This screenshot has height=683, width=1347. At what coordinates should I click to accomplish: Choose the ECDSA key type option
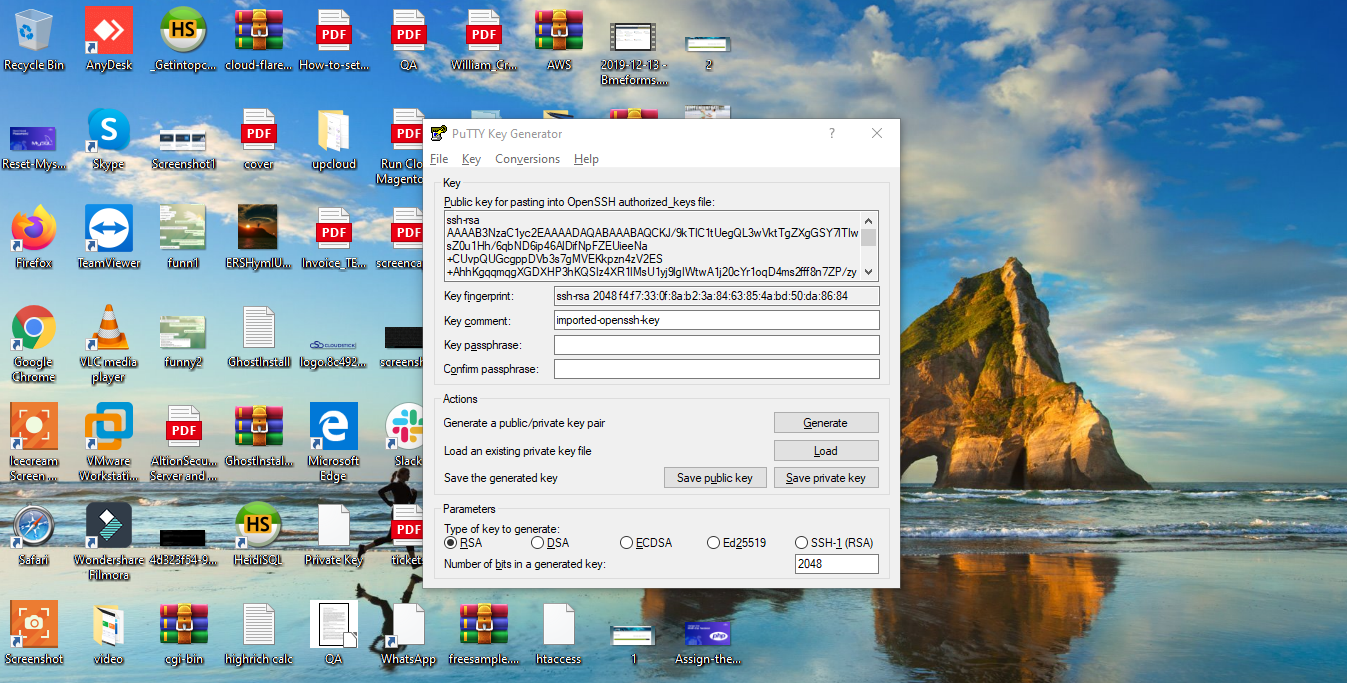point(627,543)
